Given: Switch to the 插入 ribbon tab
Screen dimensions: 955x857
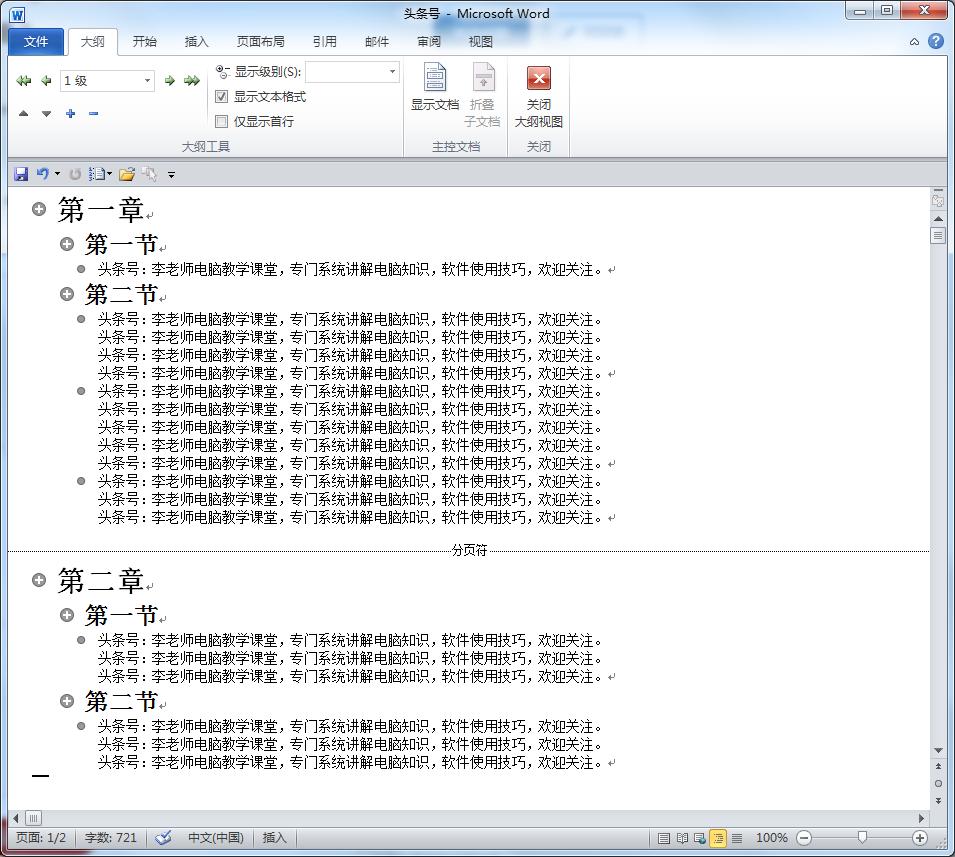Looking at the screenshot, I should click(x=196, y=41).
